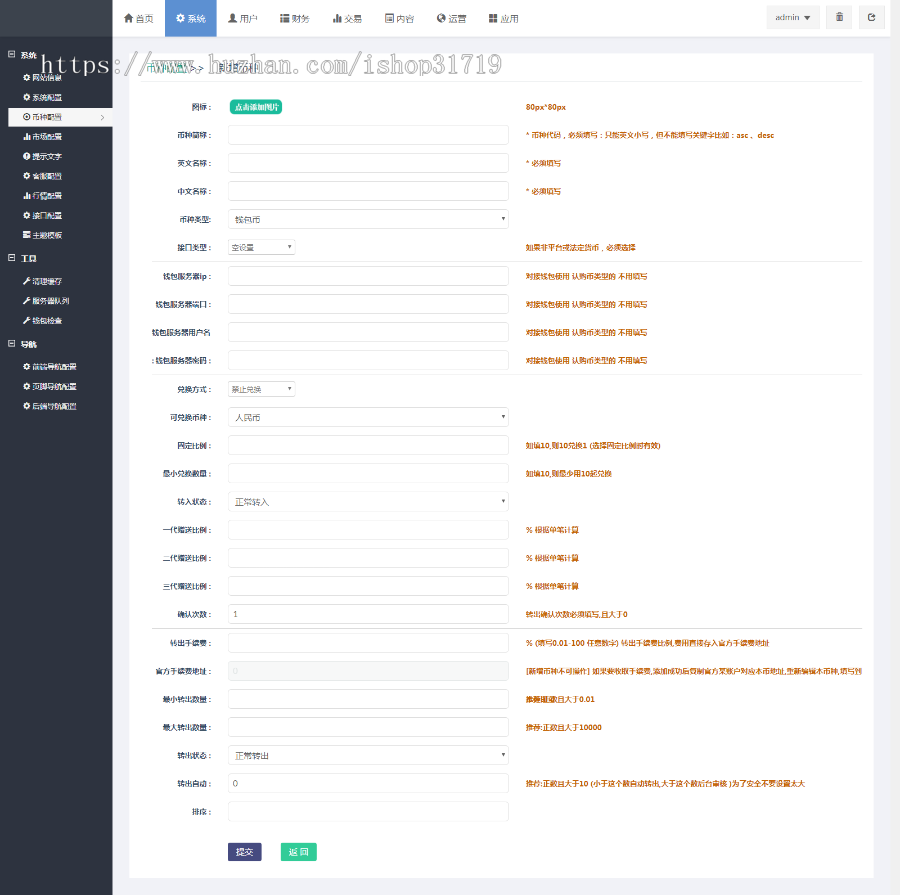Open 页脚导航配置 in the sidebar
The height and width of the screenshot is (895, 900).
click(x=49, y=386)
